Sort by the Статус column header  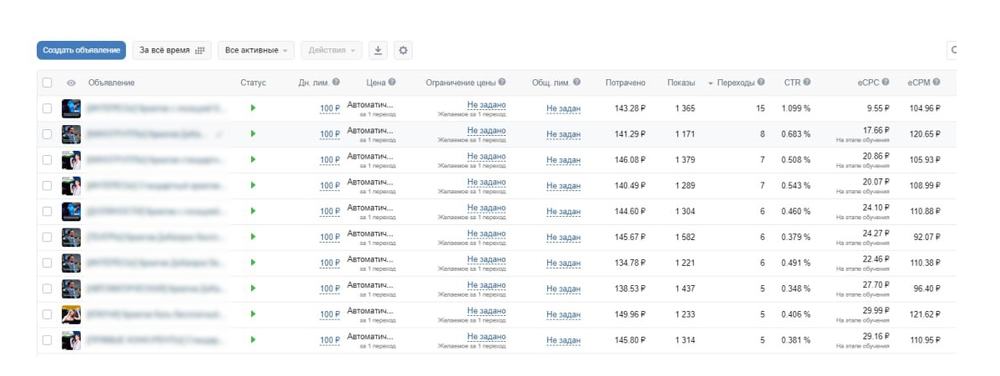253,83
